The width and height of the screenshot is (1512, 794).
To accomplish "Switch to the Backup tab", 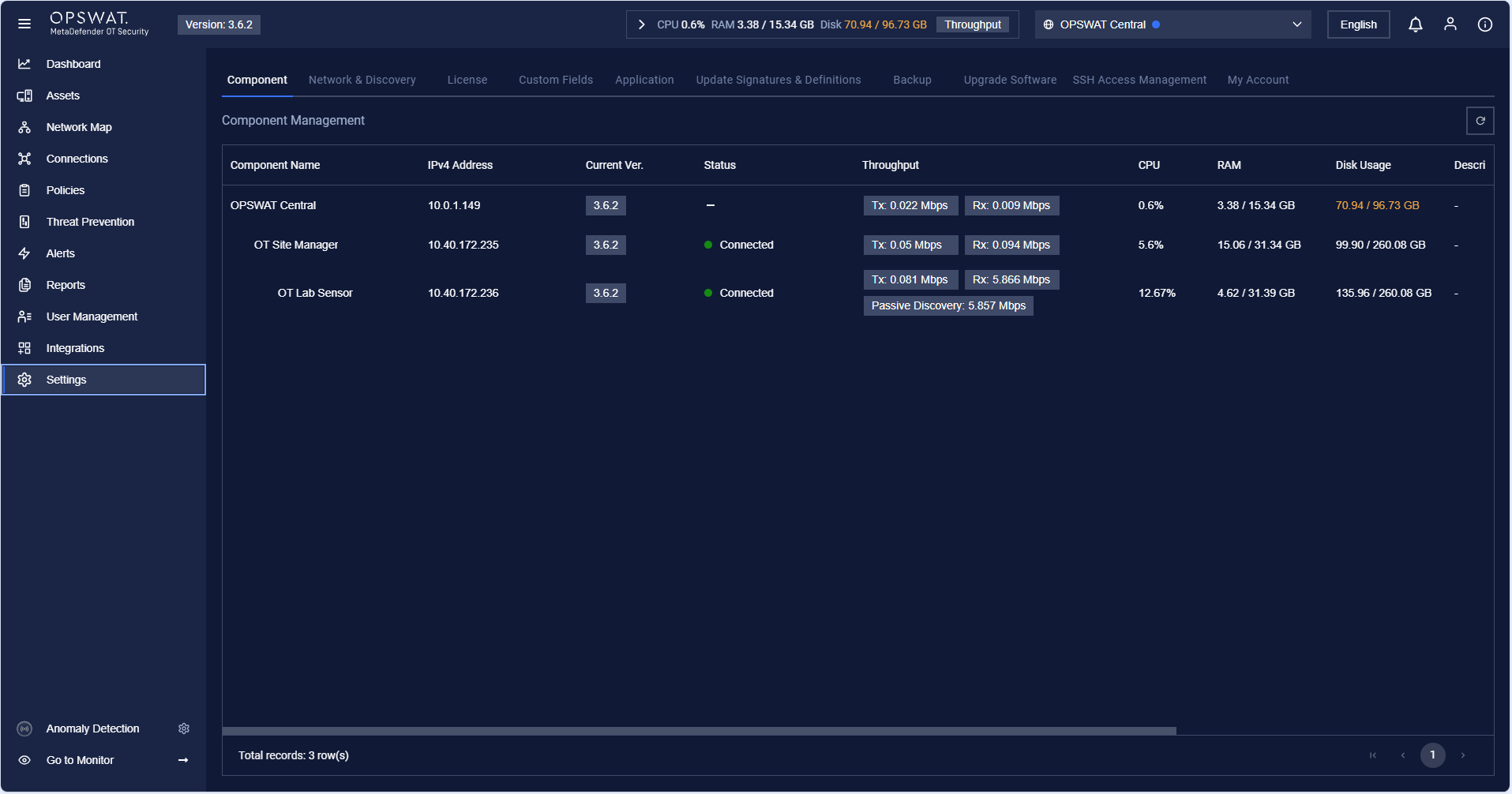I will pyautogui.click(x=912, y=80).
